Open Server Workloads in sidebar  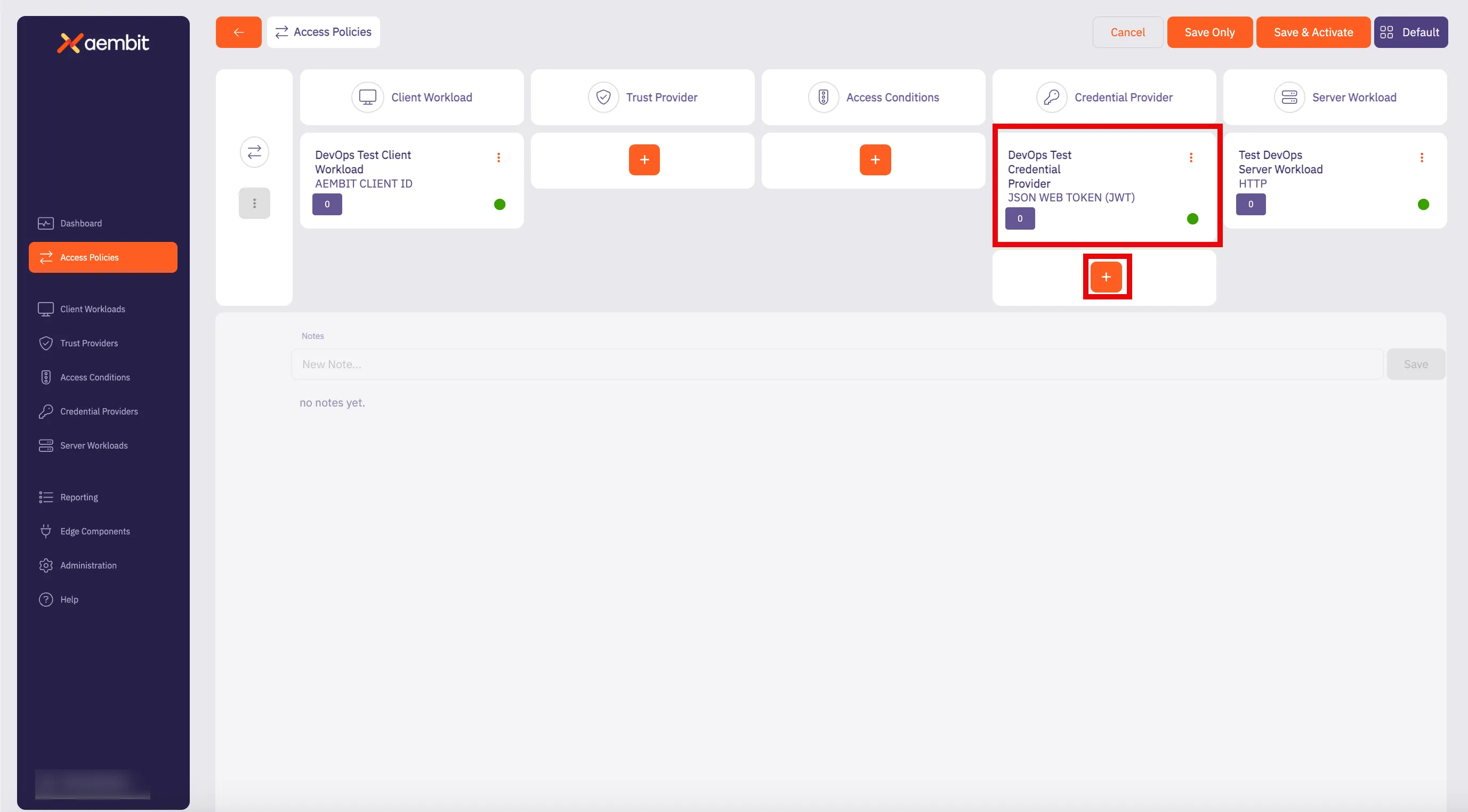pyautogui.click(x=103, y=445)
